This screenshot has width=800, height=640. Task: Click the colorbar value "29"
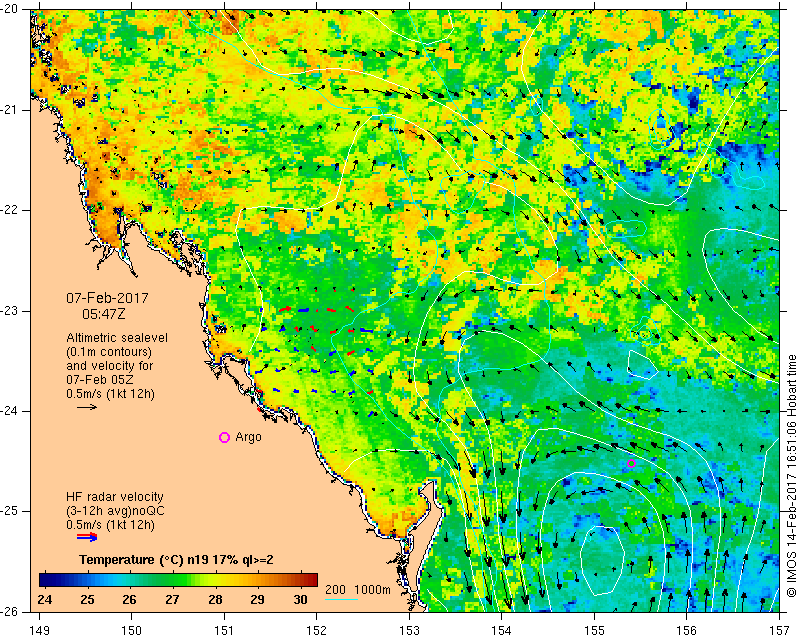(258, 599)
